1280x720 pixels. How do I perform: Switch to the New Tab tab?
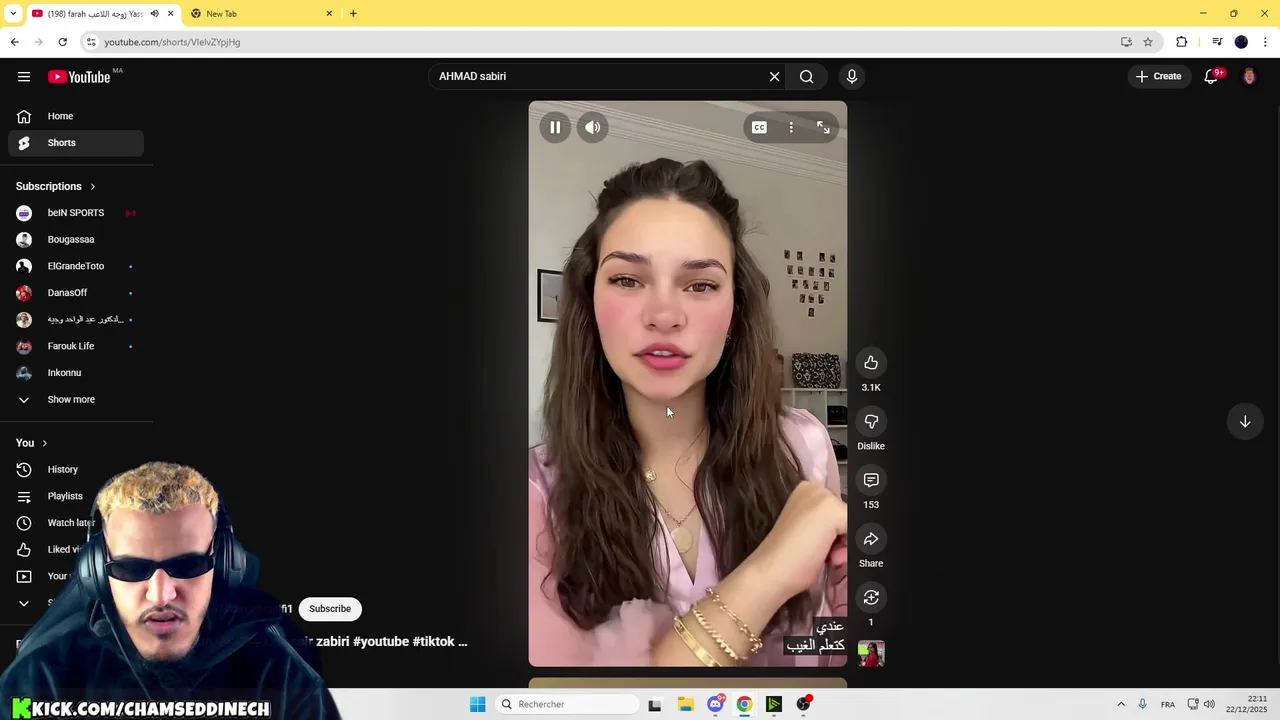click(x=260, y=14)
